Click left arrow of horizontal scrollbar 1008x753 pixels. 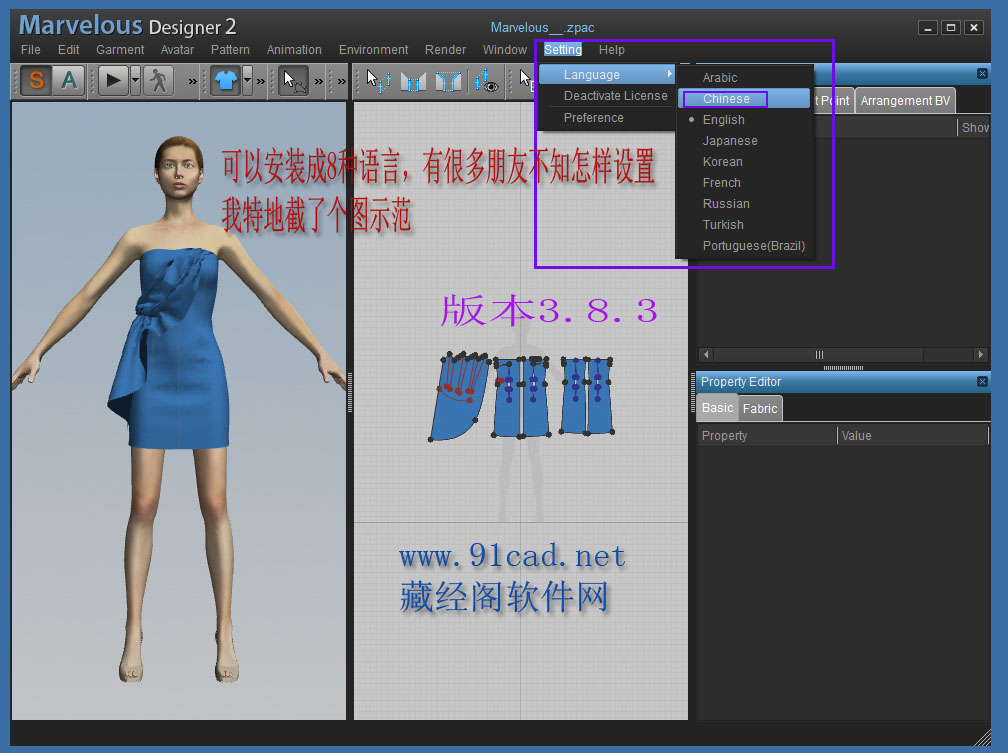pos(706,354)
